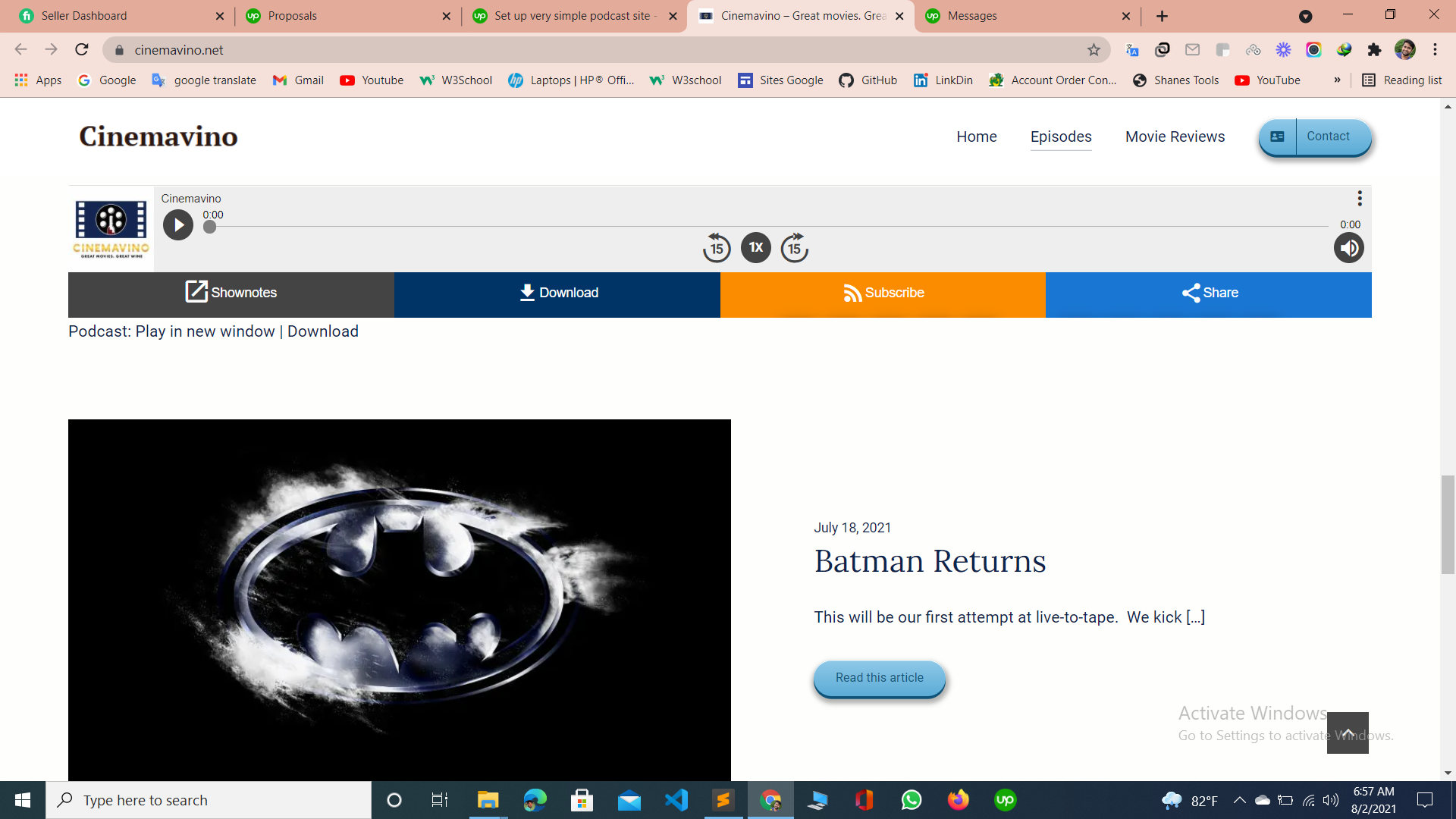Image resolution: width=1456 pixels, height=819 pixels.
Task: Open the Share tab in player
Action: click(x=1209, y=294)
